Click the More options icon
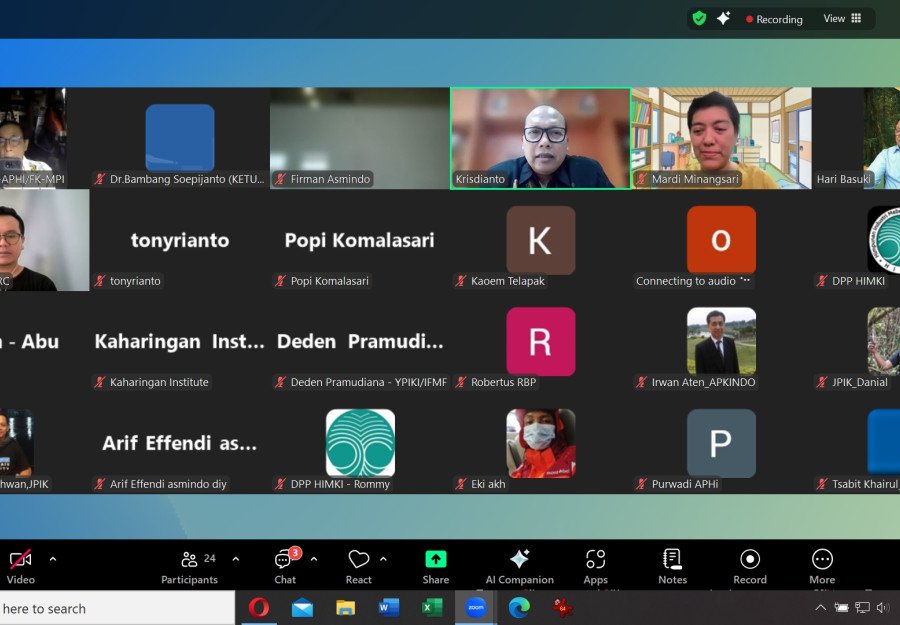 pyautogui.click(x=823, y=558)
